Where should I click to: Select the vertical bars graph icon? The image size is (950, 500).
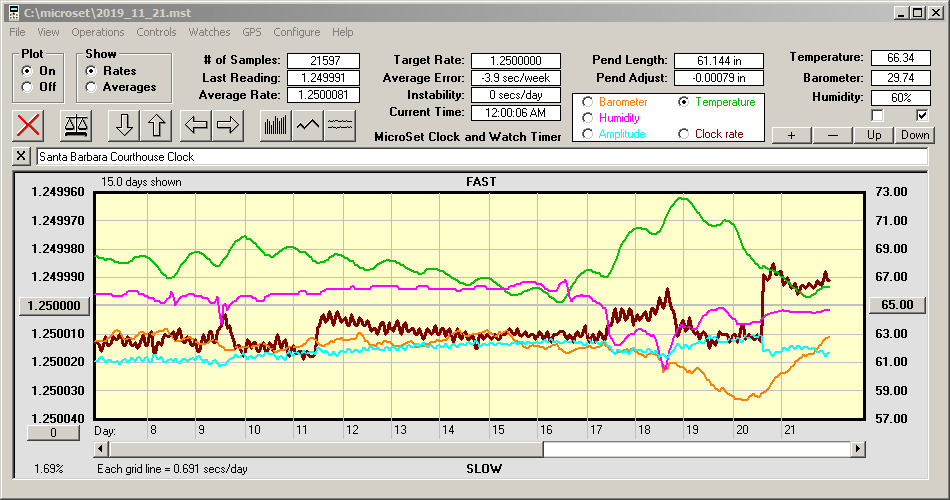(x=275, y=125)
